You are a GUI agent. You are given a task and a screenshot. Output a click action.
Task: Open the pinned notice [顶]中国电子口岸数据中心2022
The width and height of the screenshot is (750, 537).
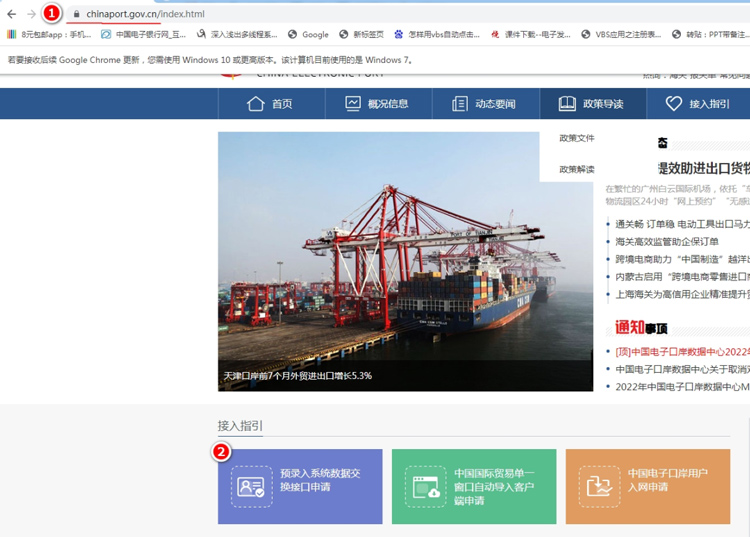coord(682,352)
